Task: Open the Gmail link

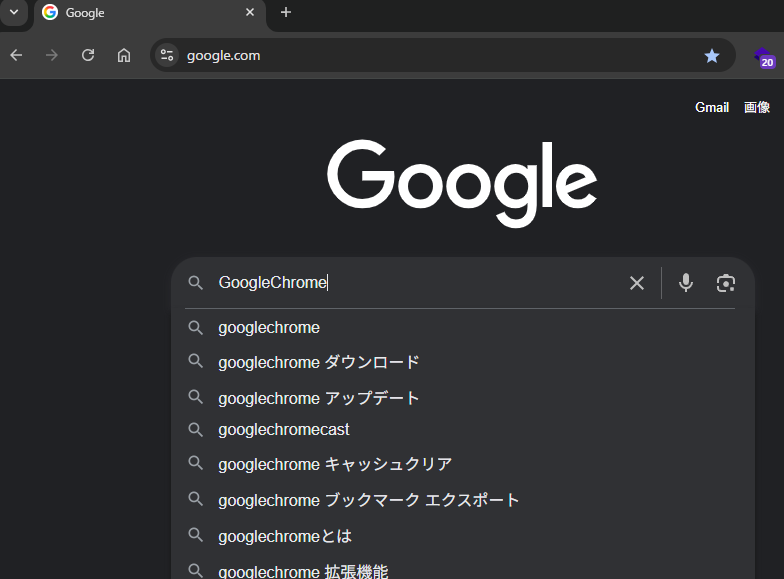Action: pos(712,108)
